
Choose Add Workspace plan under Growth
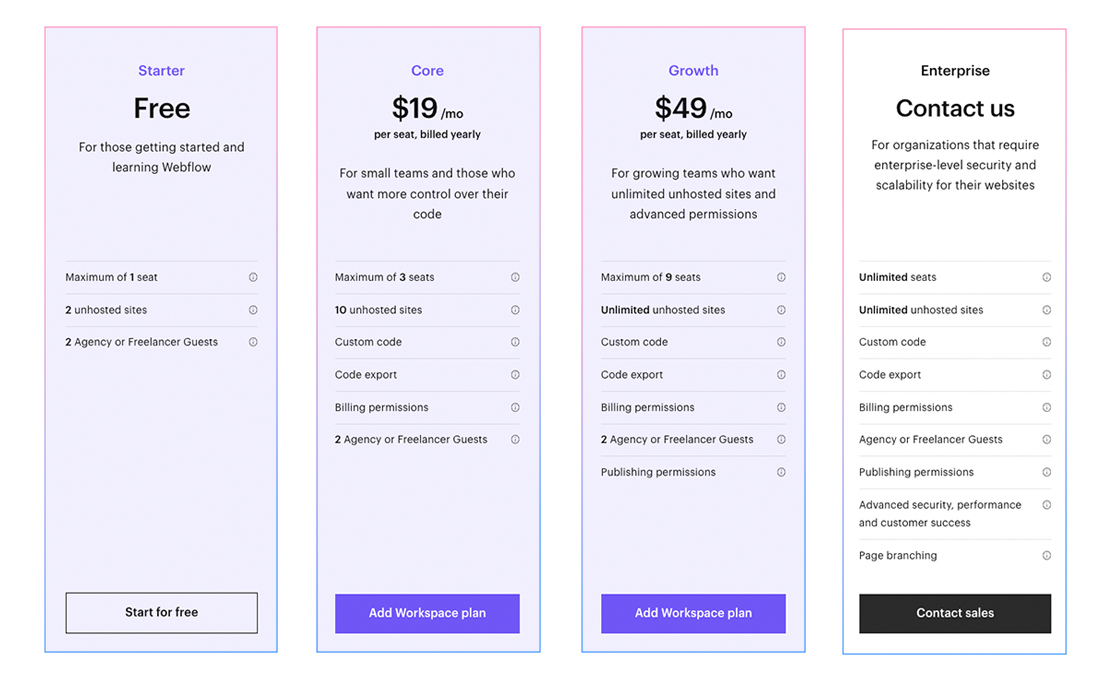pyautogui.click(x=693, y=613)
